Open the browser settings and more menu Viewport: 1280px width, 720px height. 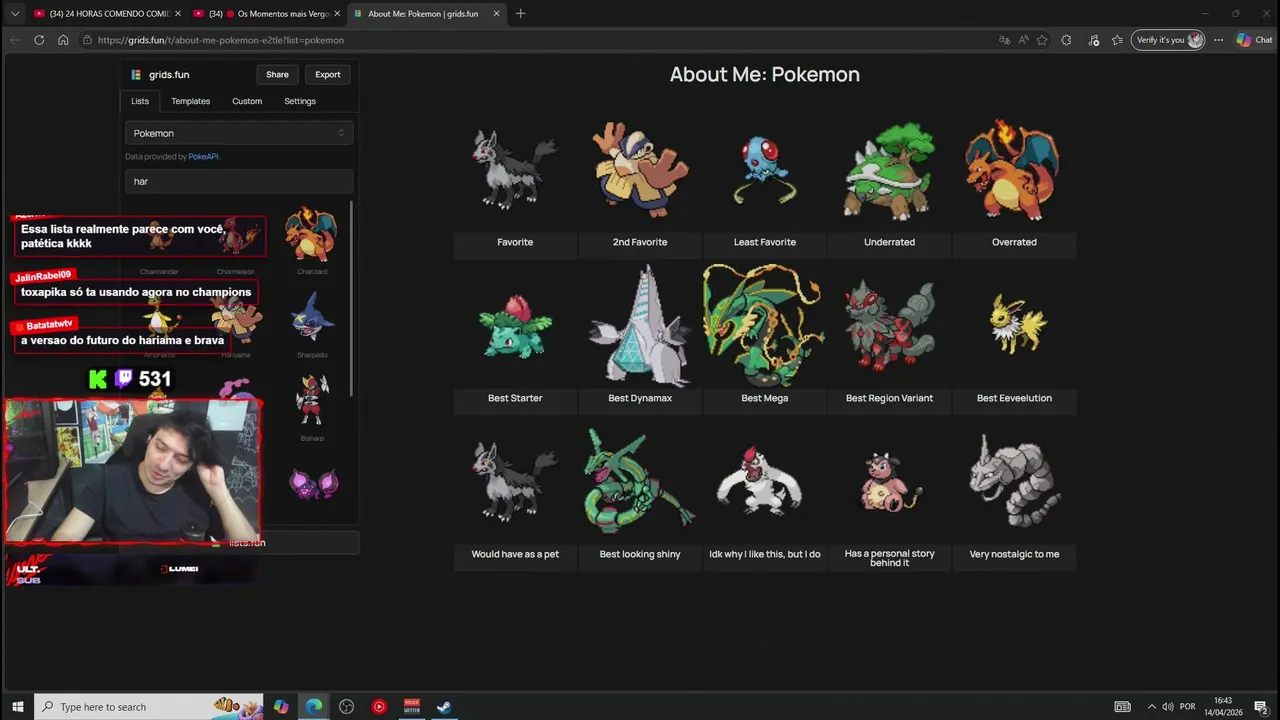coord(1218,40)
